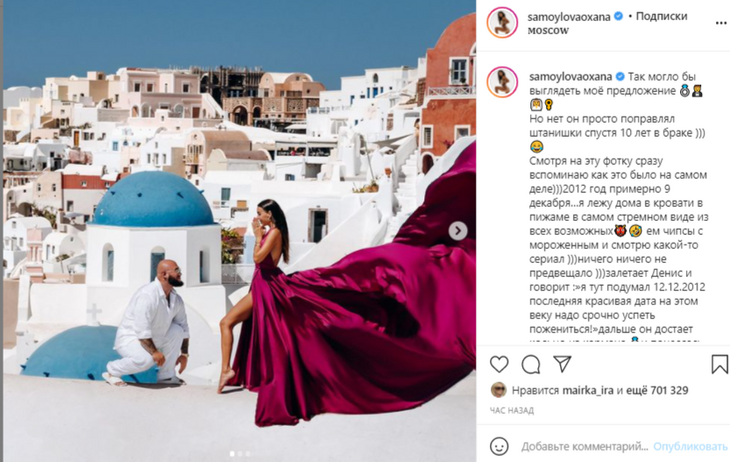Go to next photo with carousel arrow
Screen dimensions: 730x462
458,231
